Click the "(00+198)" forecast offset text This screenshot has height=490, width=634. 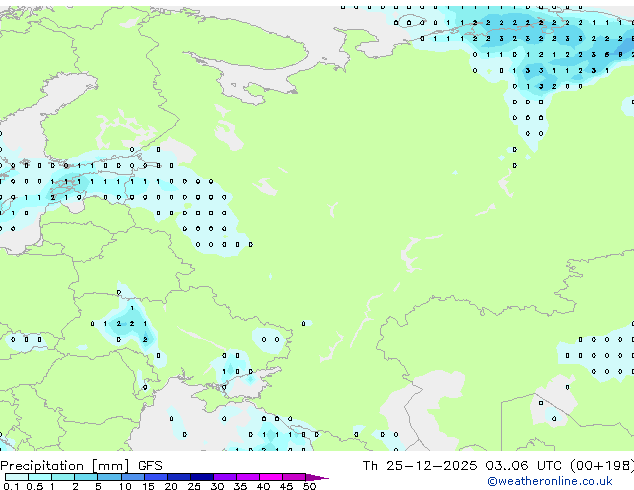click(602, 466)
